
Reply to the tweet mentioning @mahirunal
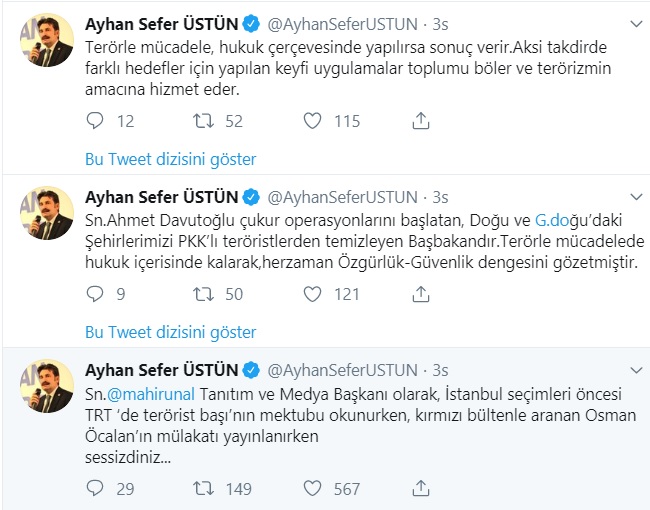(95, 488)
